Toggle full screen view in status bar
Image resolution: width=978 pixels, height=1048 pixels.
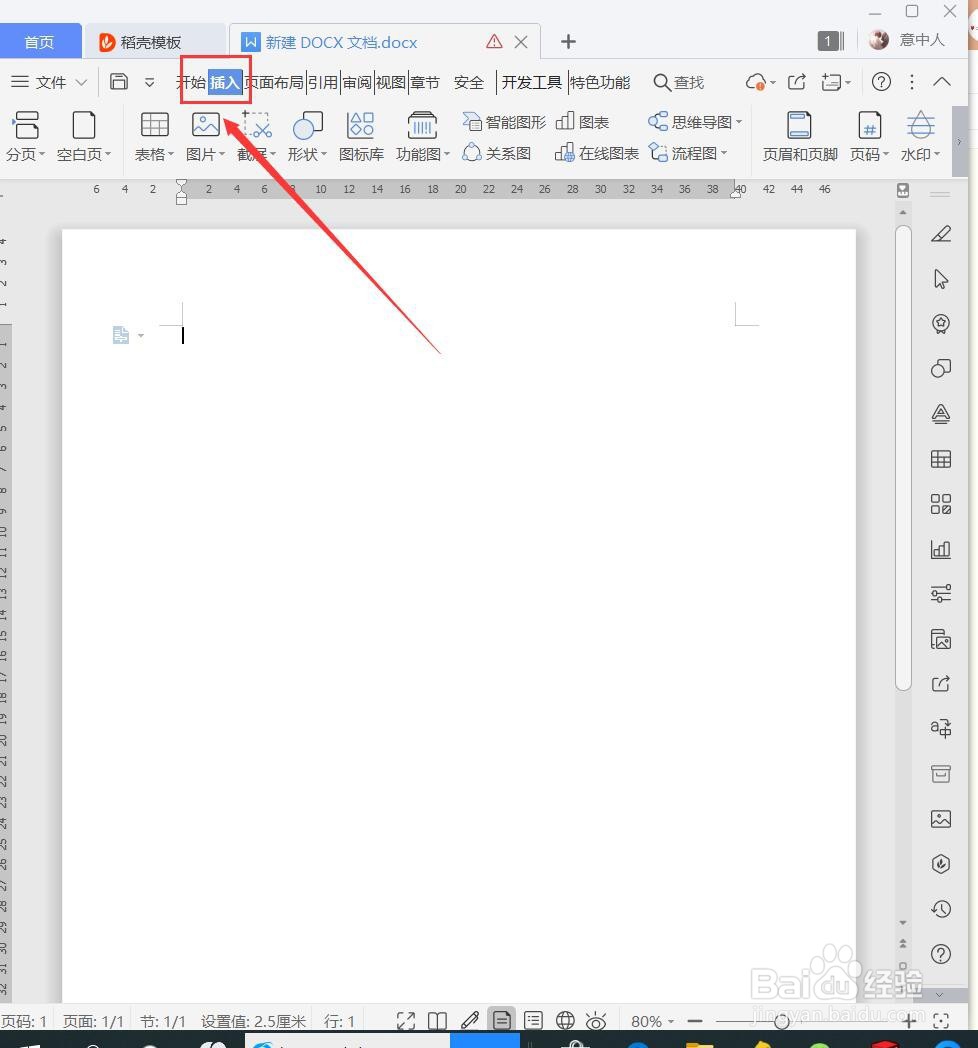click(x=405, y=1021)
